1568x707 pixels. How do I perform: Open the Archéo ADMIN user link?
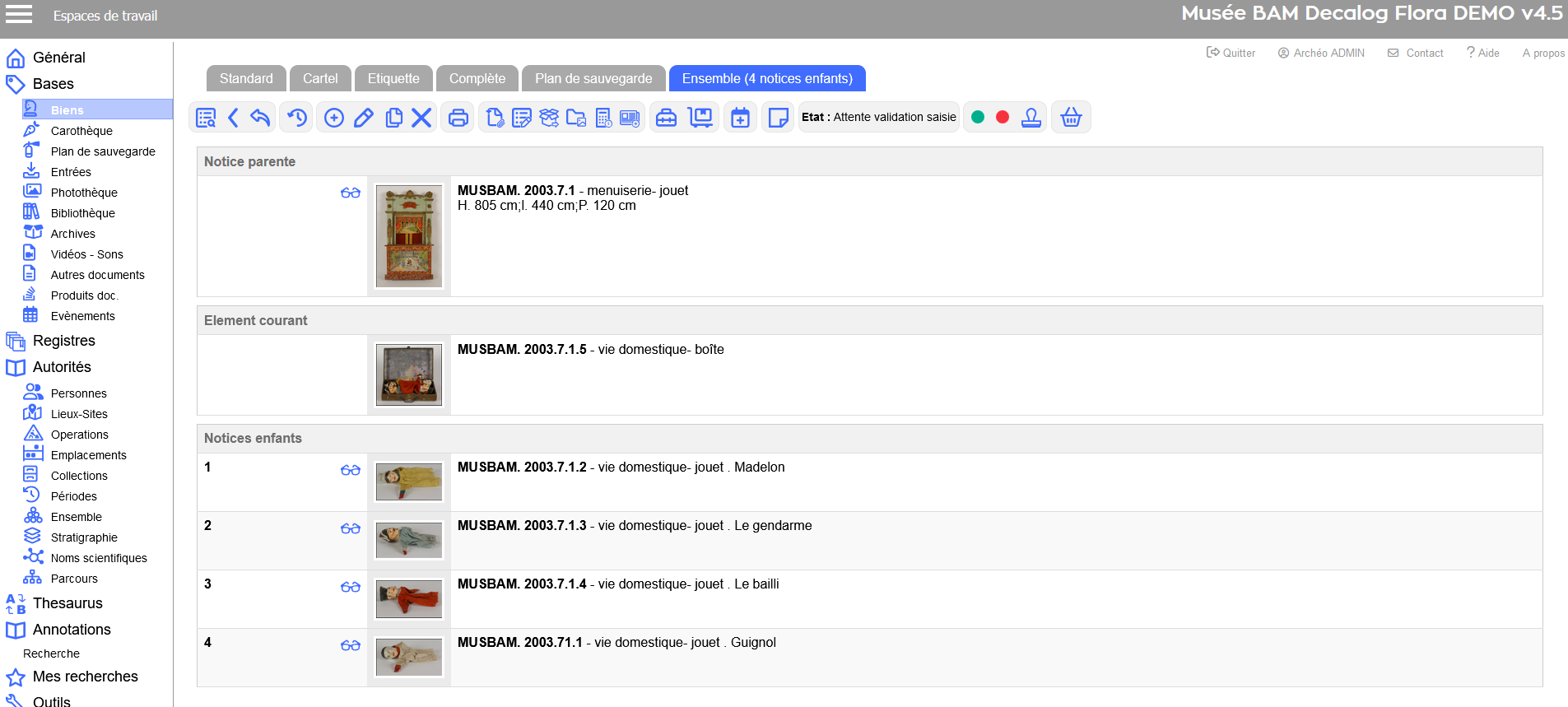pyautogui.click(x=1321, y=53)
